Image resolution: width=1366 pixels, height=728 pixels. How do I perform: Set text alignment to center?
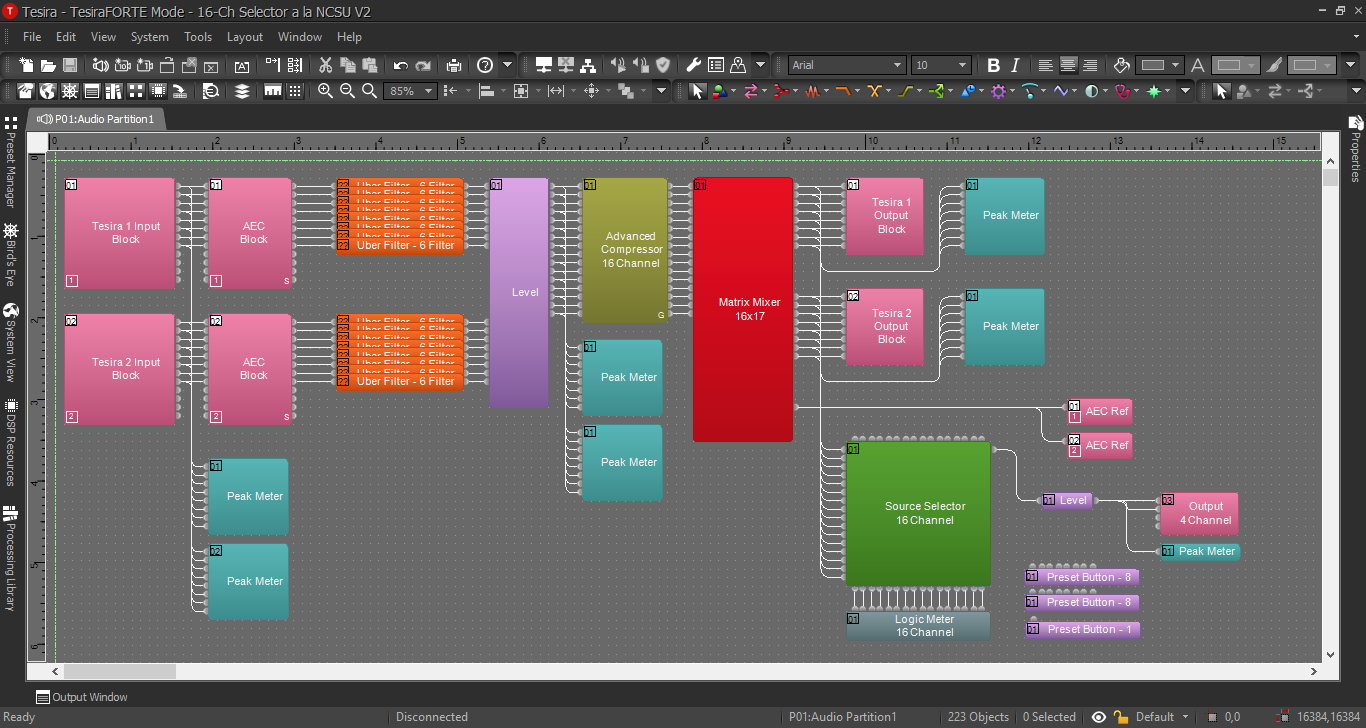pyautogui.click(x=1068, y=65)
